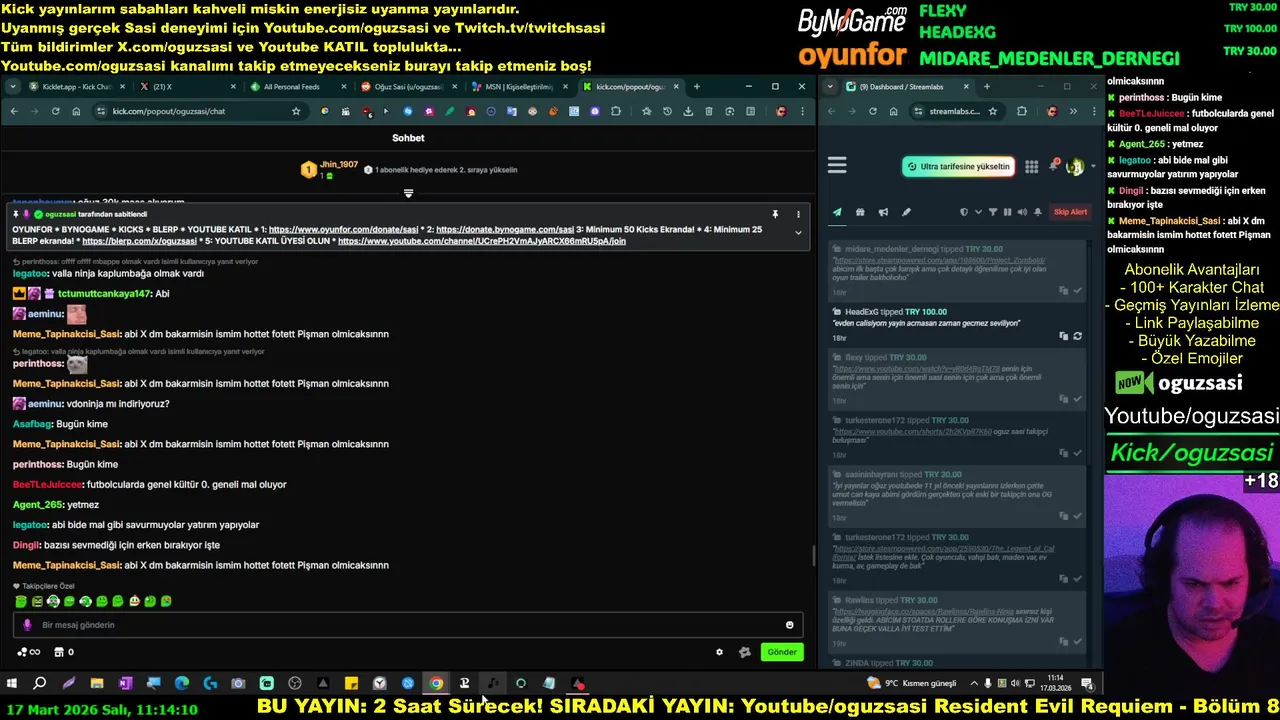Viewport: 1280px width, 720px height.
Task: Click the Gönder send button
Action: [782, 652]
